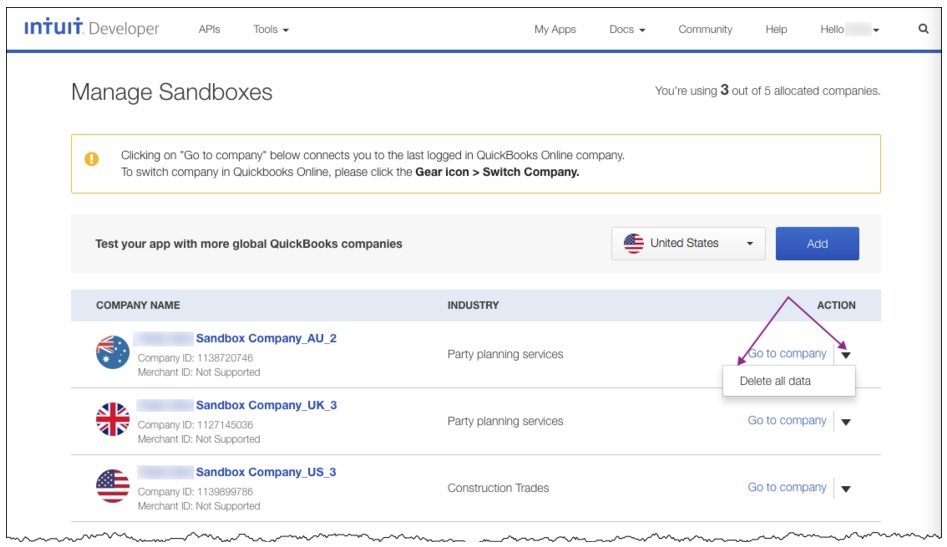The height and width of the screenshot is (547, 947).
Task: Click the yellow warning notice icon
Action: (x=92, y=159)
